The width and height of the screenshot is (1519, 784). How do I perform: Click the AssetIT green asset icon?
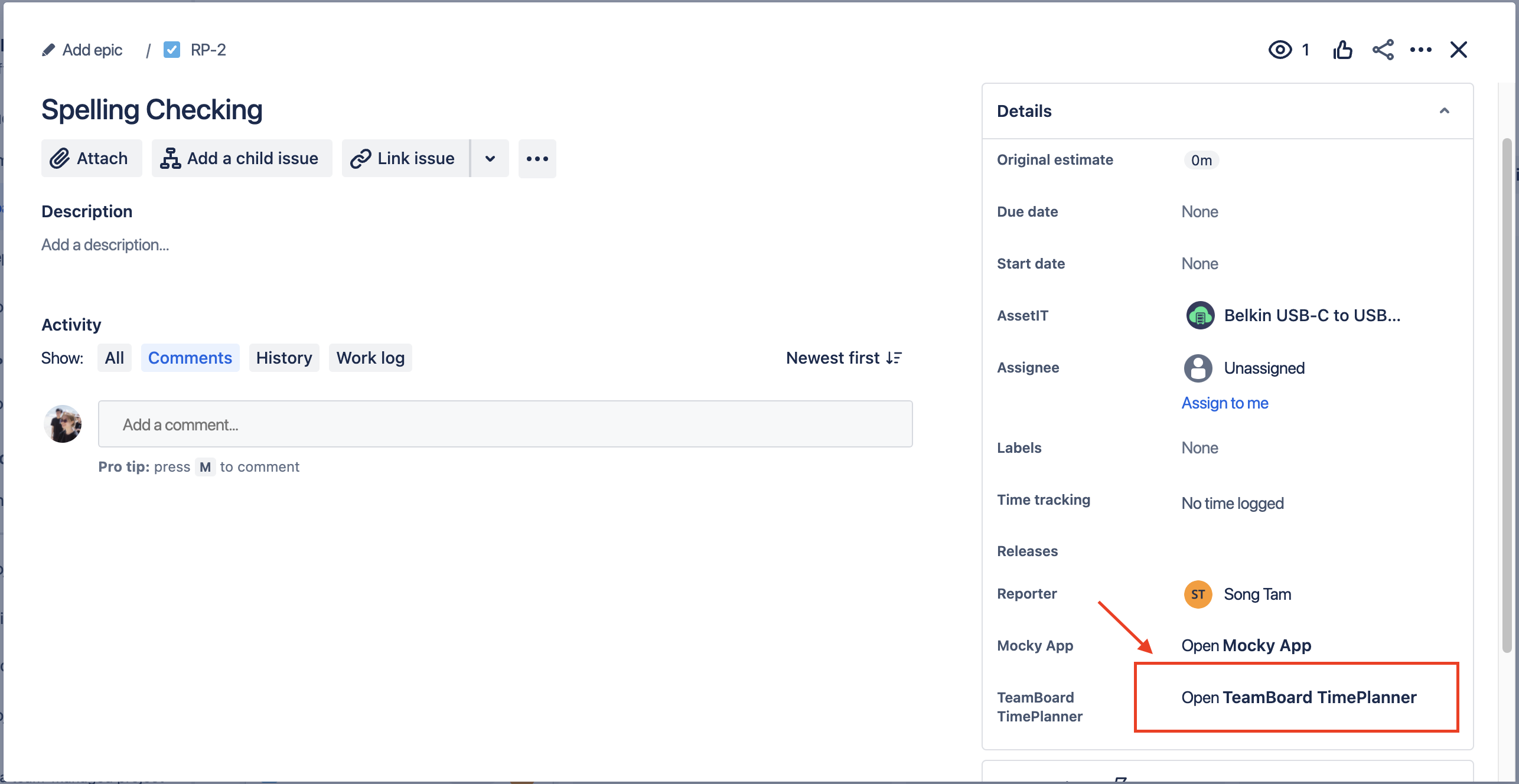(1200, 315)
